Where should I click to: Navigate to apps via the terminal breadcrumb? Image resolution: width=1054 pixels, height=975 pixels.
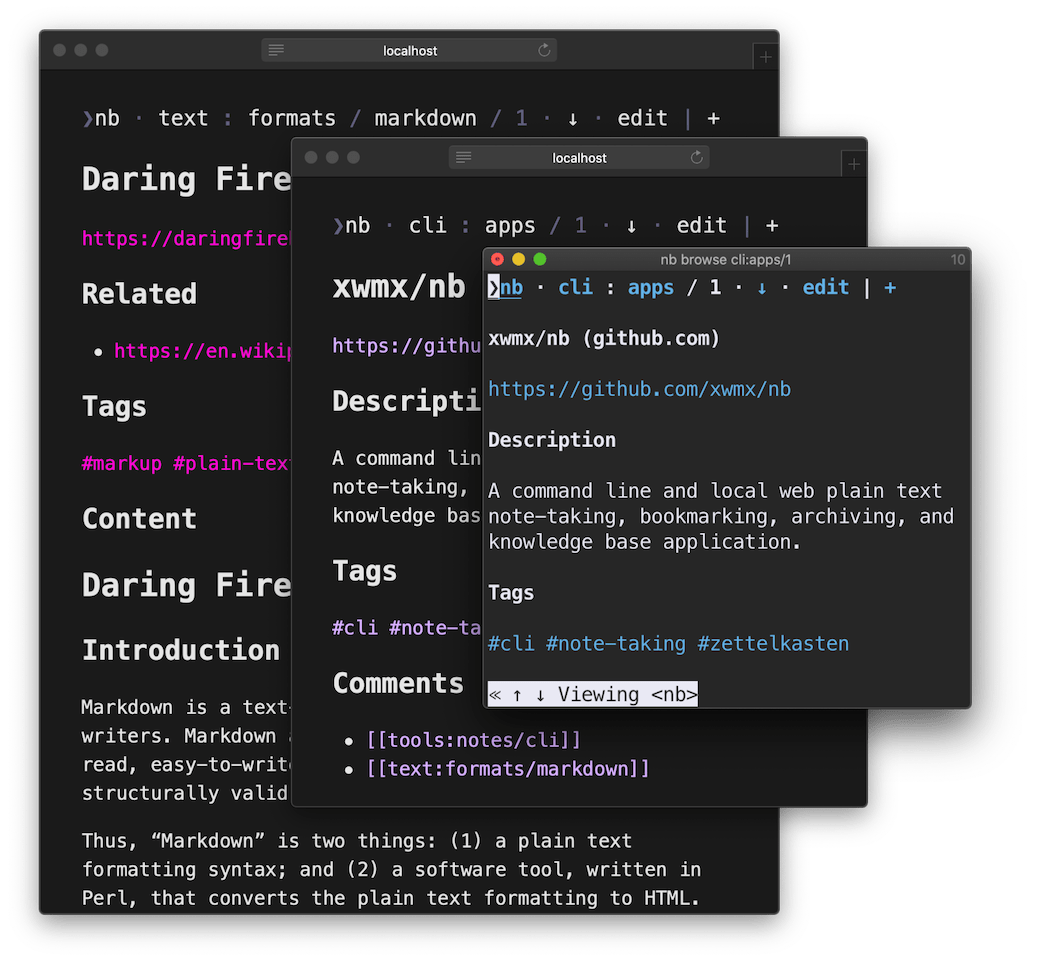[650, 287]
